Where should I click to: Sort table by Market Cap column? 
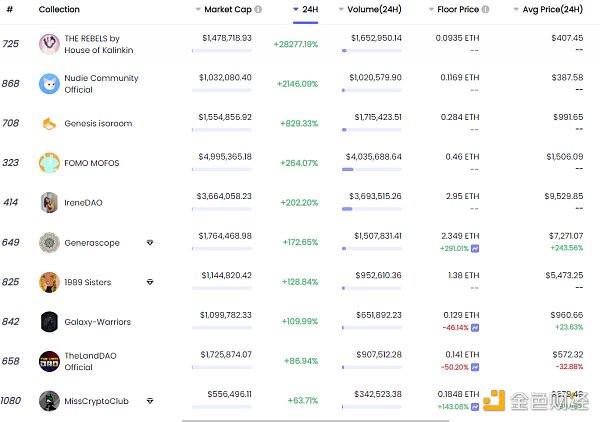point(228,9)
